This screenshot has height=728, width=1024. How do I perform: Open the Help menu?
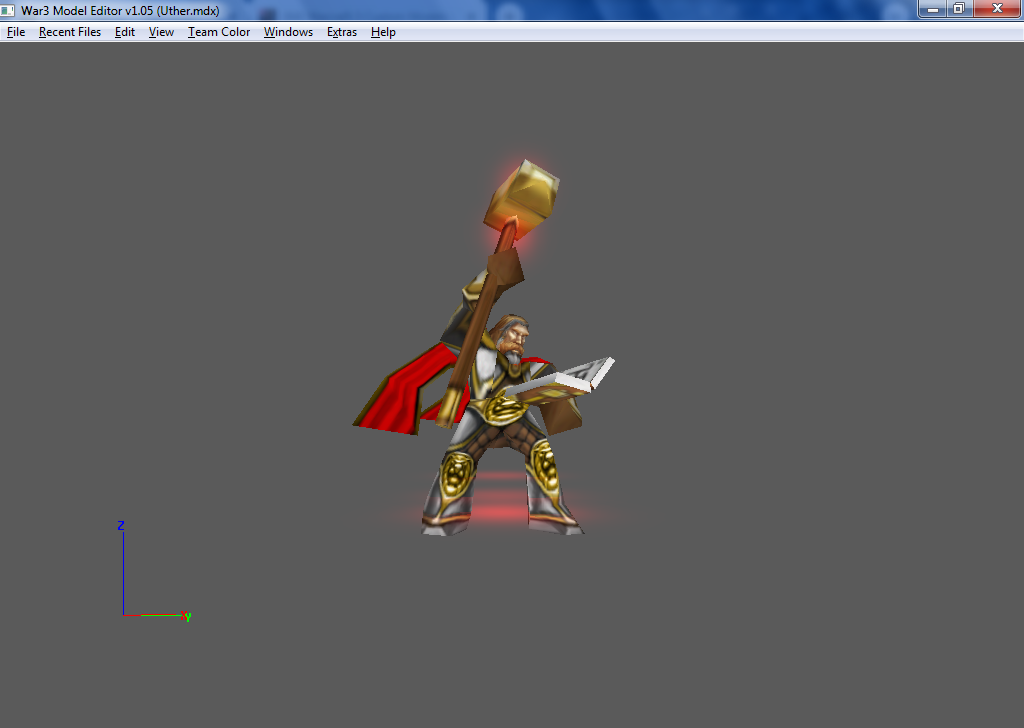coord(383,32)
